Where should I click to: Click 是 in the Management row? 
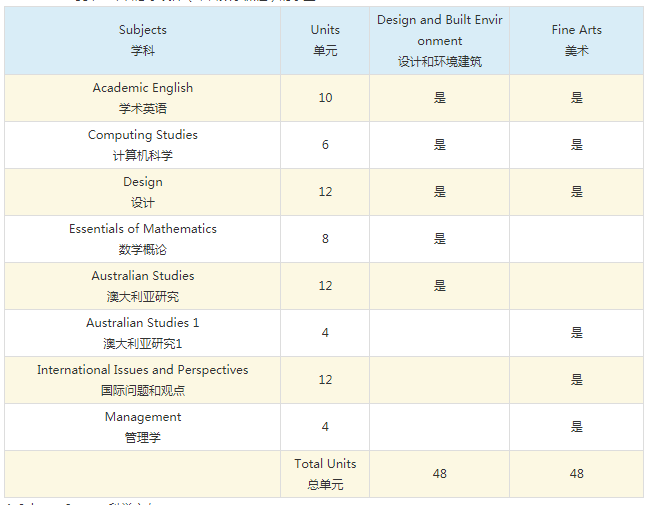pyautogui.click(x=577, y=427)
